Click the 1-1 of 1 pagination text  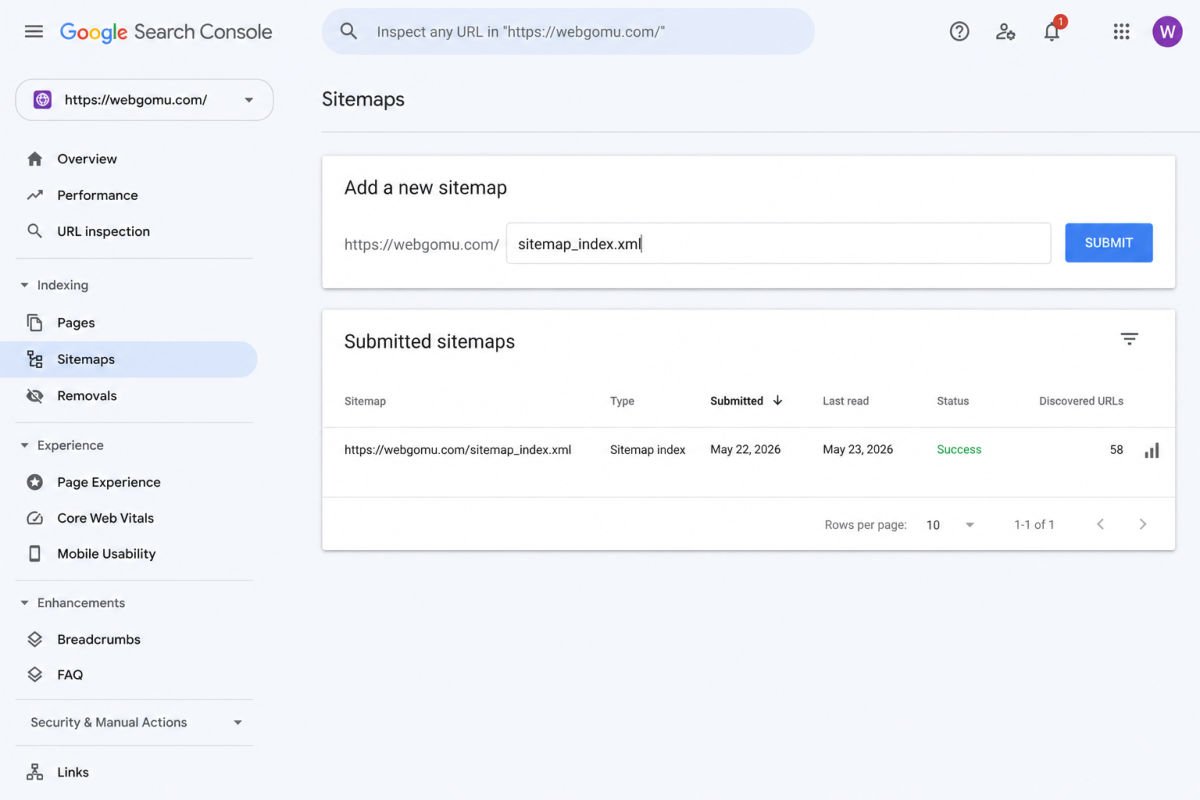(1034, 525)
